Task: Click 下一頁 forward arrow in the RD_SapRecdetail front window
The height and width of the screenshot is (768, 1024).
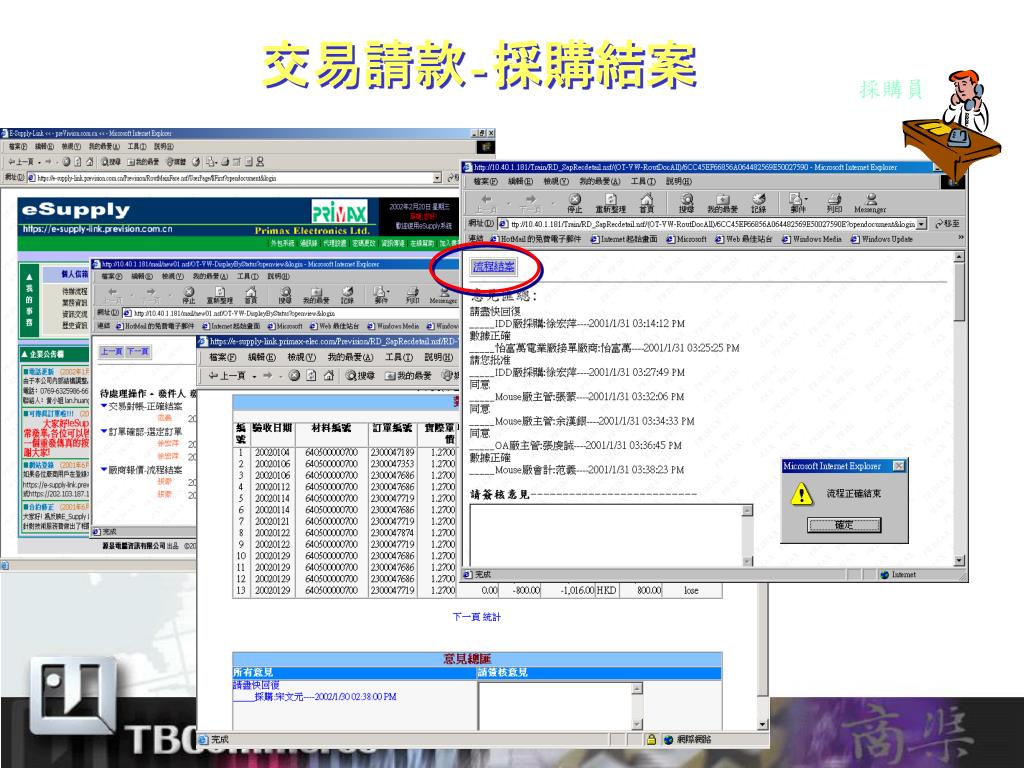Action: (x=530, y=203)
